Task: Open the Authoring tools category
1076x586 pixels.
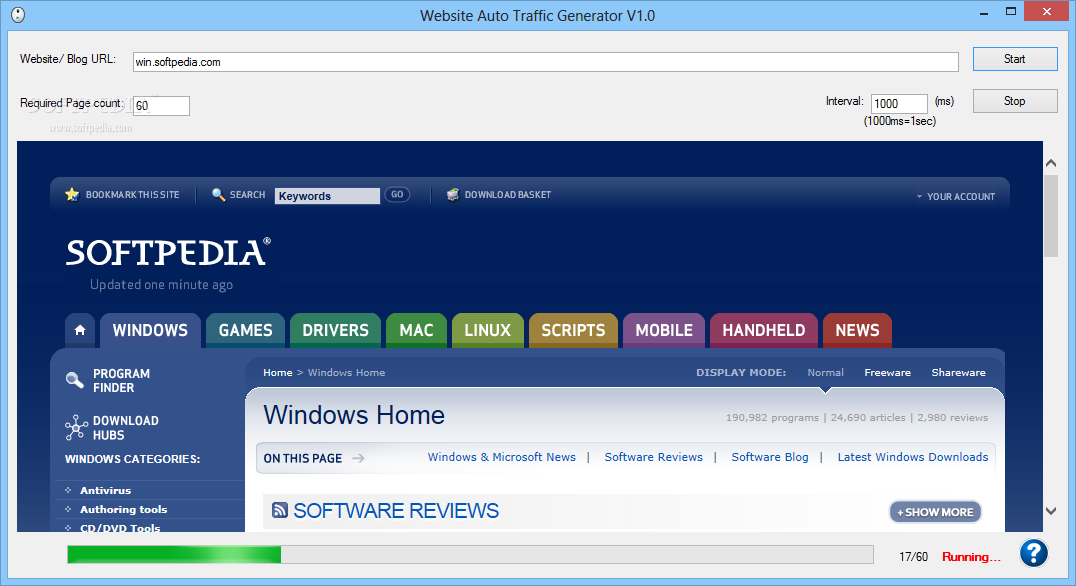Action: (x=124, y=509)
